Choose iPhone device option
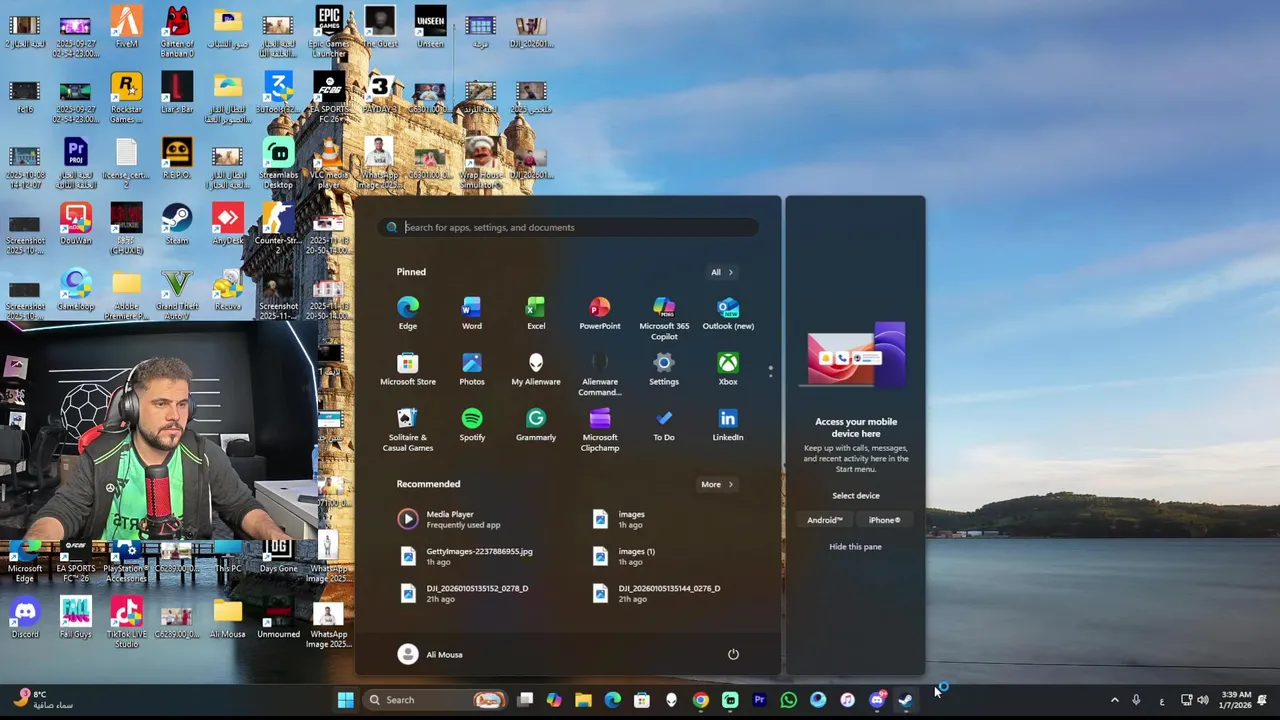Image resolution: width=1280 pixels, height=720 pixels. [884, 520]
